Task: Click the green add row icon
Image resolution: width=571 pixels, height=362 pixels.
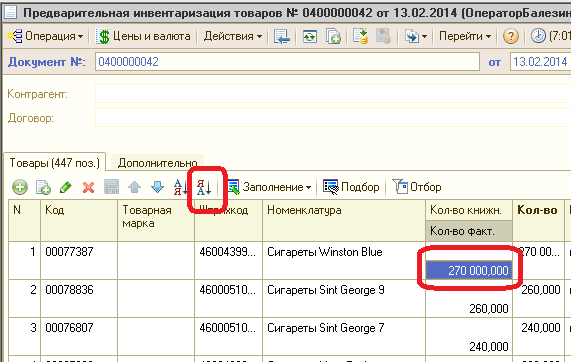Action: click(20, 187)
